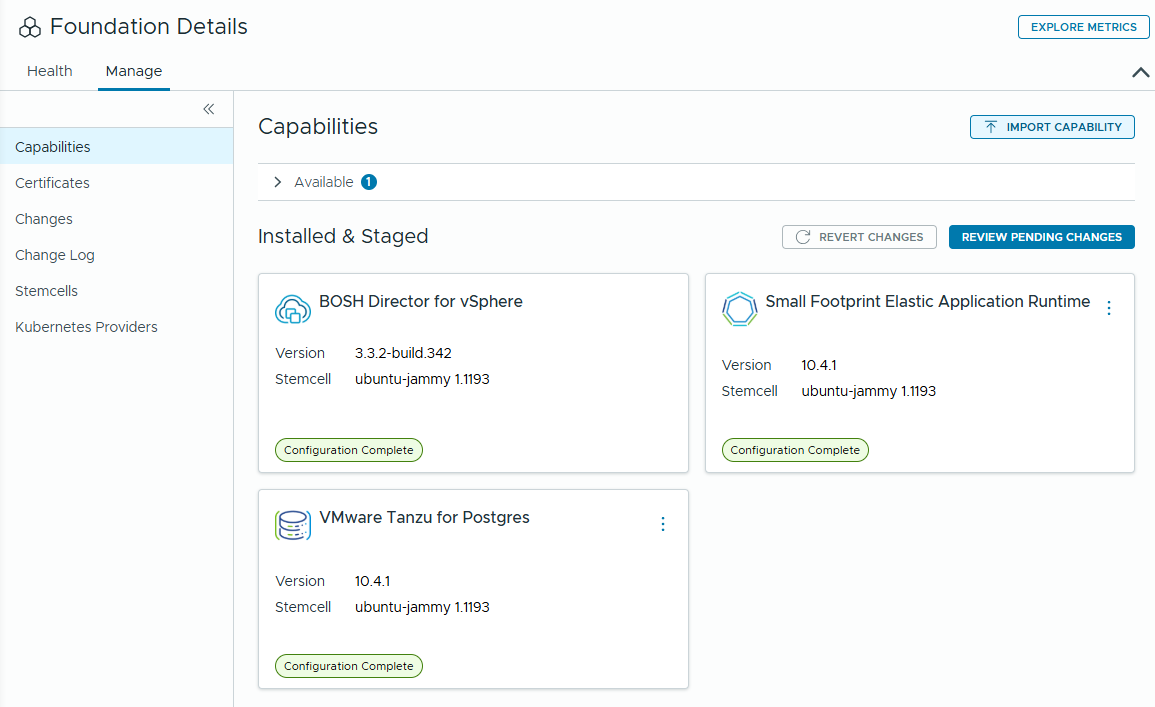
Task: Click the Revert Changes button
Action: click(859, 237)
